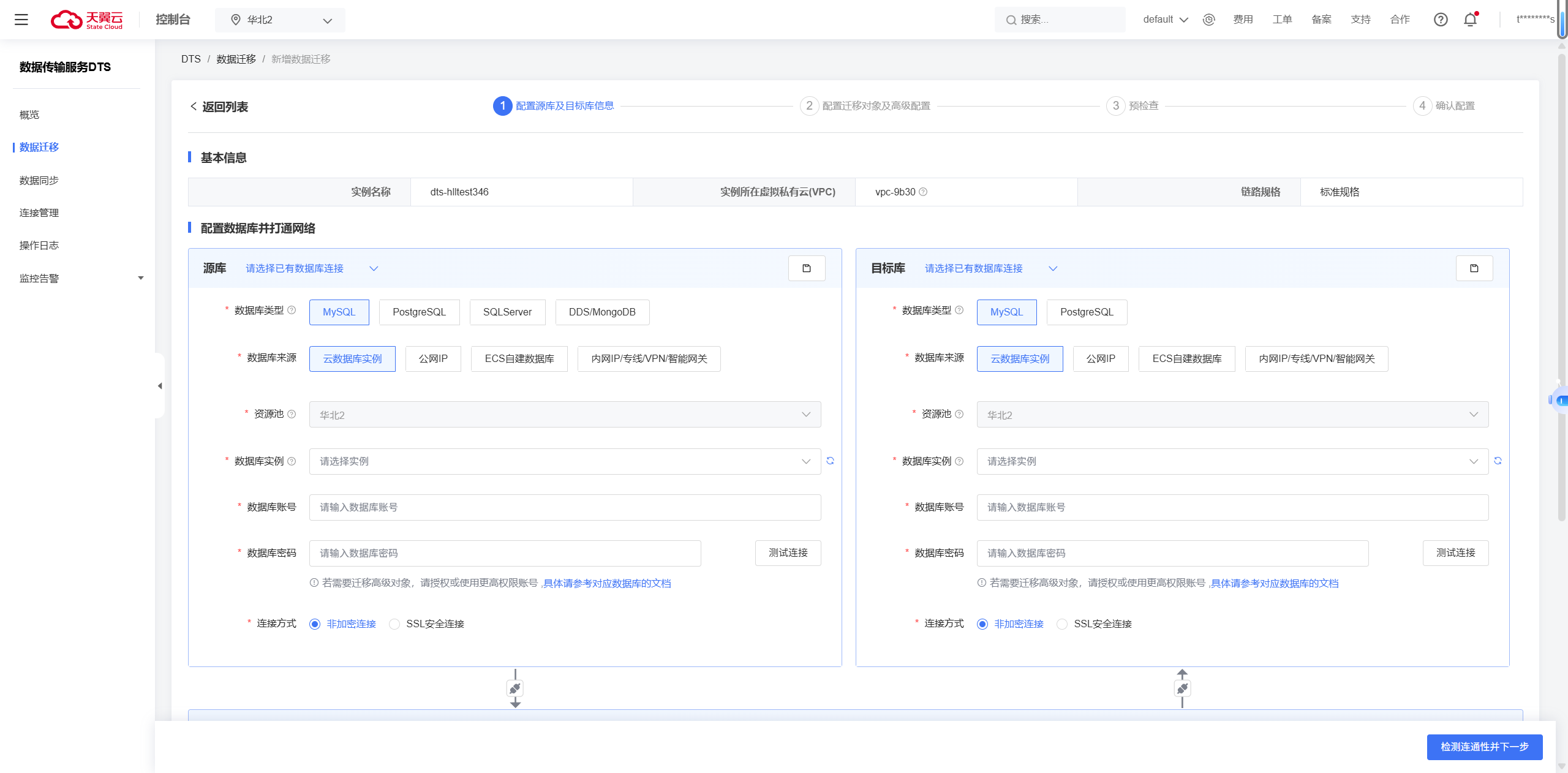Click the VPC info question icon
The width and height of the screenshot is (1568, 773).
pos(923,192)
